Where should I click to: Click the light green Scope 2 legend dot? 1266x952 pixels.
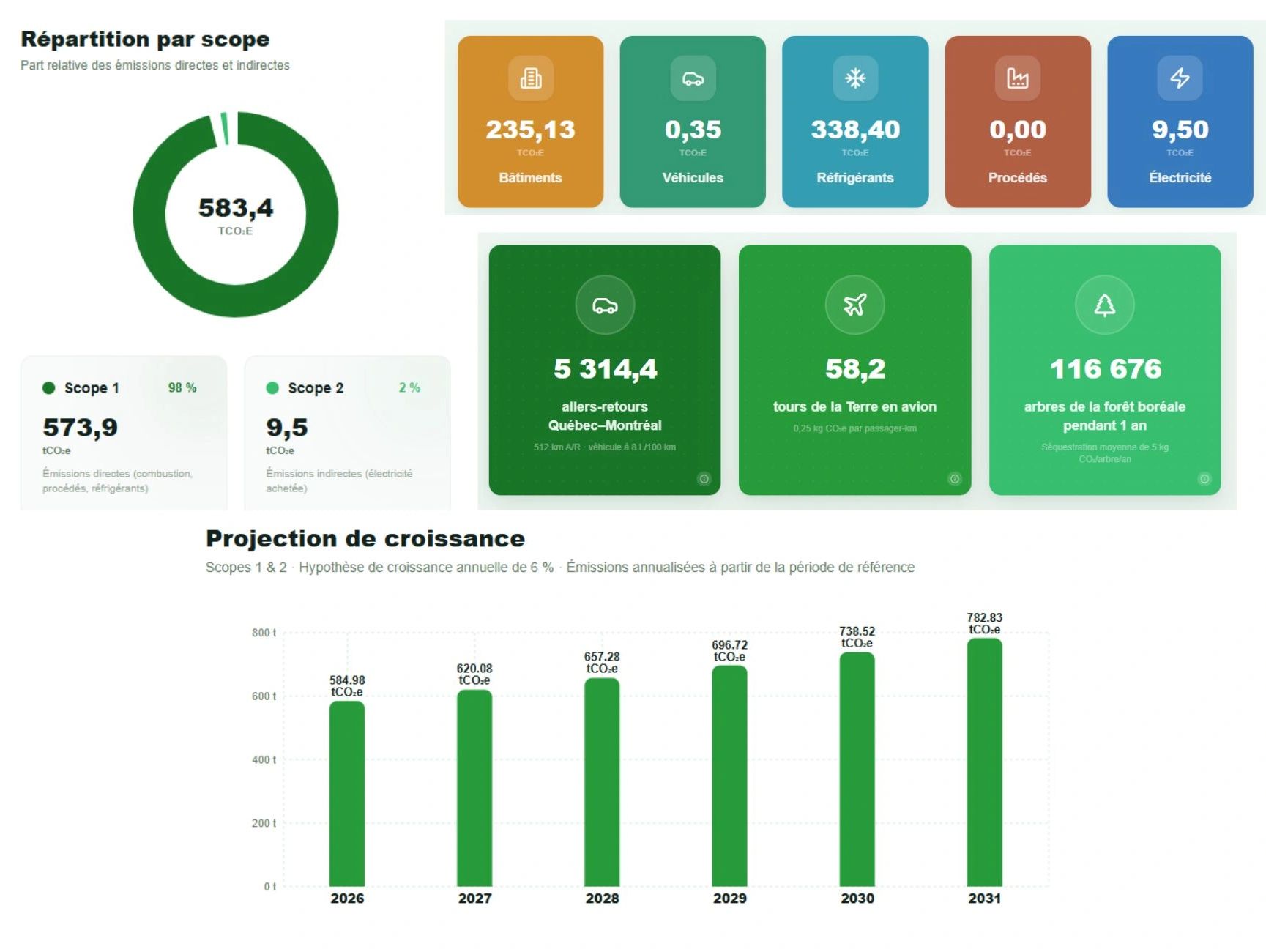(272, 388)
